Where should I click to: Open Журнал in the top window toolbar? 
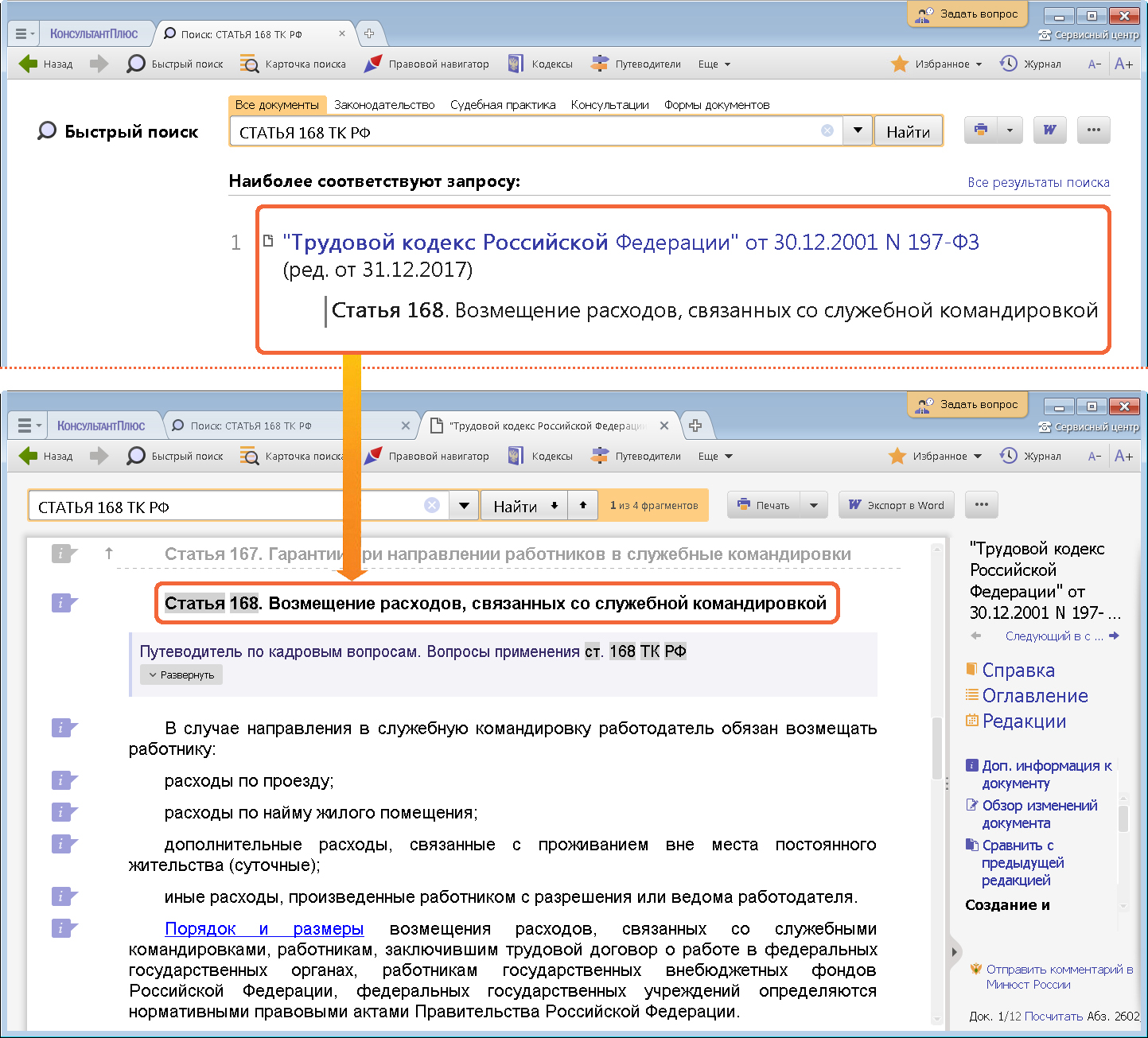(x=1030, y=64)
